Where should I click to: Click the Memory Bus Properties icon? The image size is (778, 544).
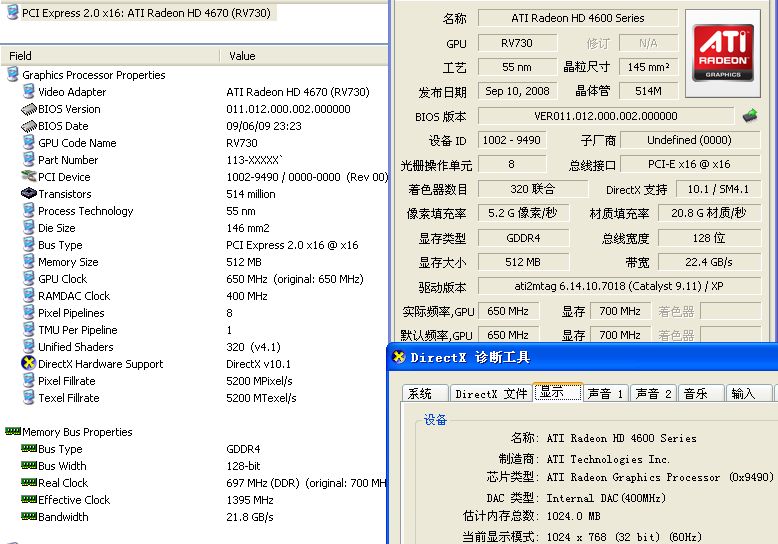point(13,431)
